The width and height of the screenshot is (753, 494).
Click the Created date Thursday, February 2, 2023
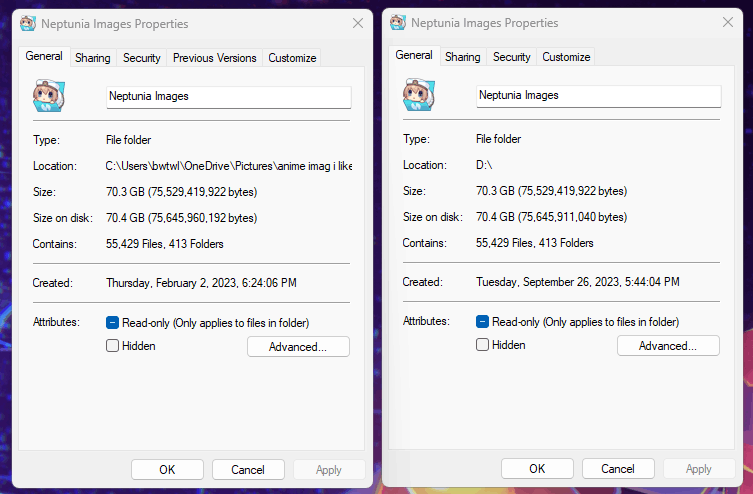tap(201, 283)
